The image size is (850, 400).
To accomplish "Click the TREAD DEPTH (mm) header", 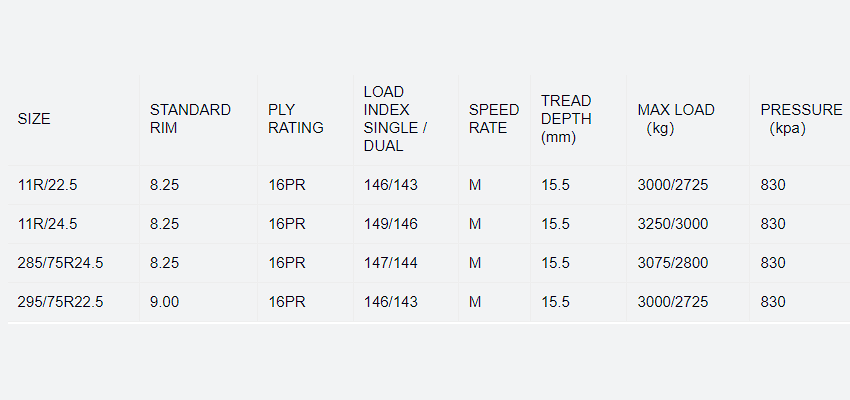I will pos(566,119).
